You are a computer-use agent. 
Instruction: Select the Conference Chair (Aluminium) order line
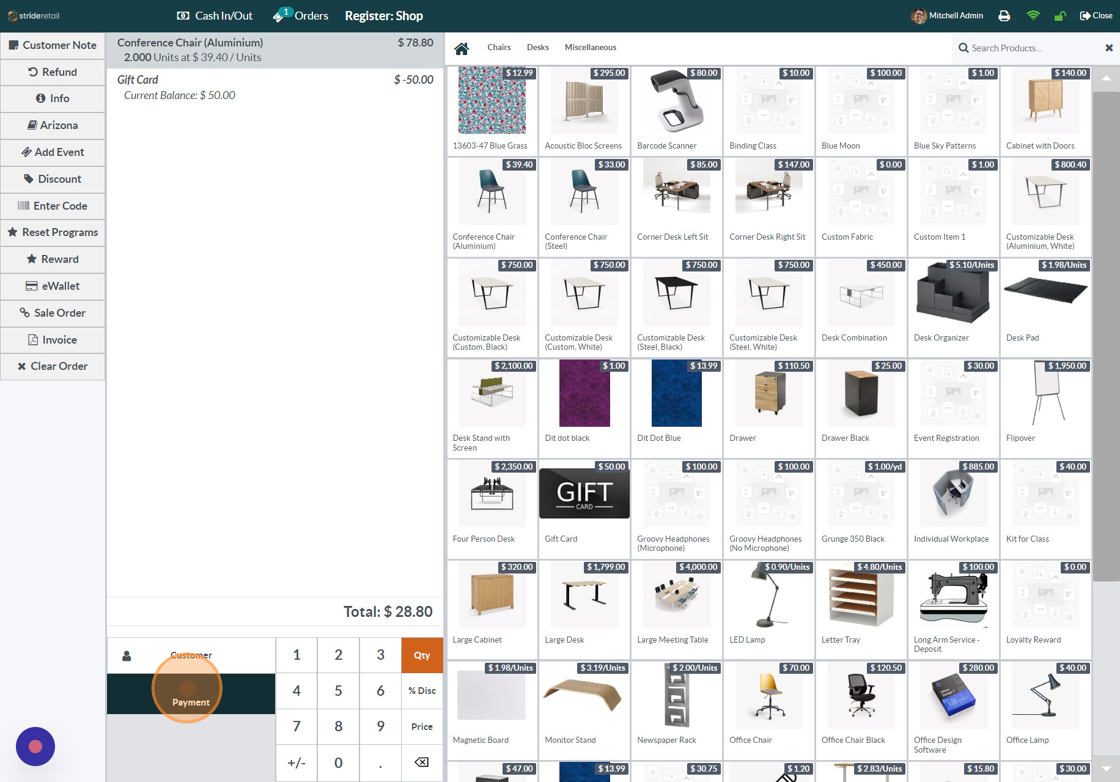click(x=275, y=50)
